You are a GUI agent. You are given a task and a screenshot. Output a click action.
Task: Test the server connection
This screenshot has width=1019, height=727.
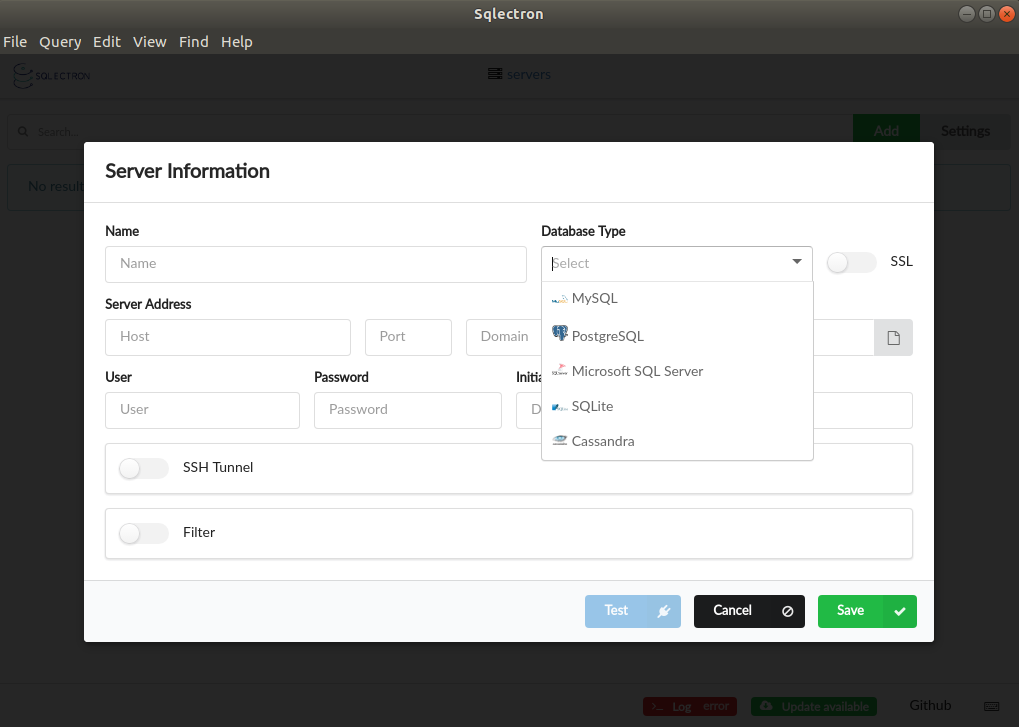click(632, 611)
